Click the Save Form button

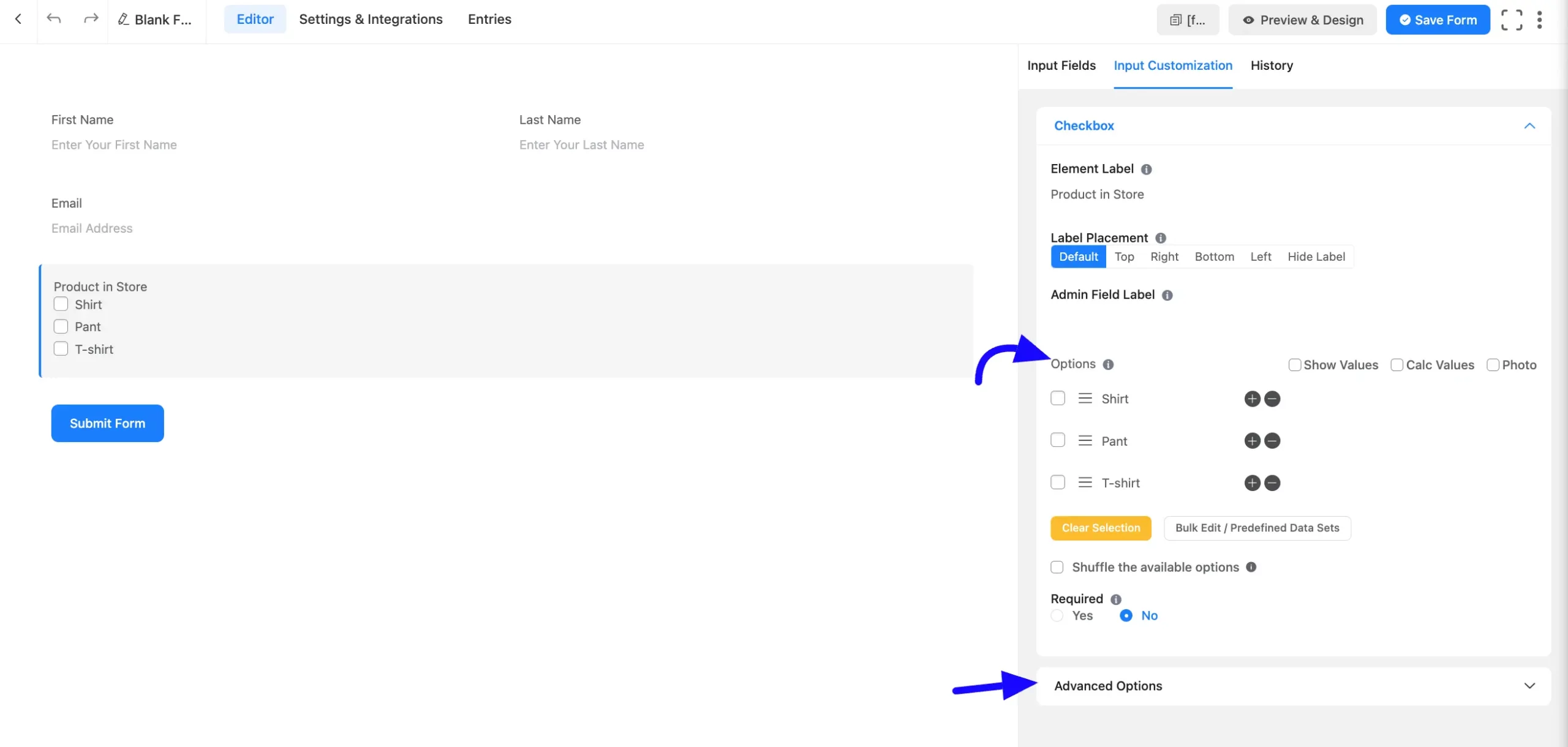click(1437, 20)
